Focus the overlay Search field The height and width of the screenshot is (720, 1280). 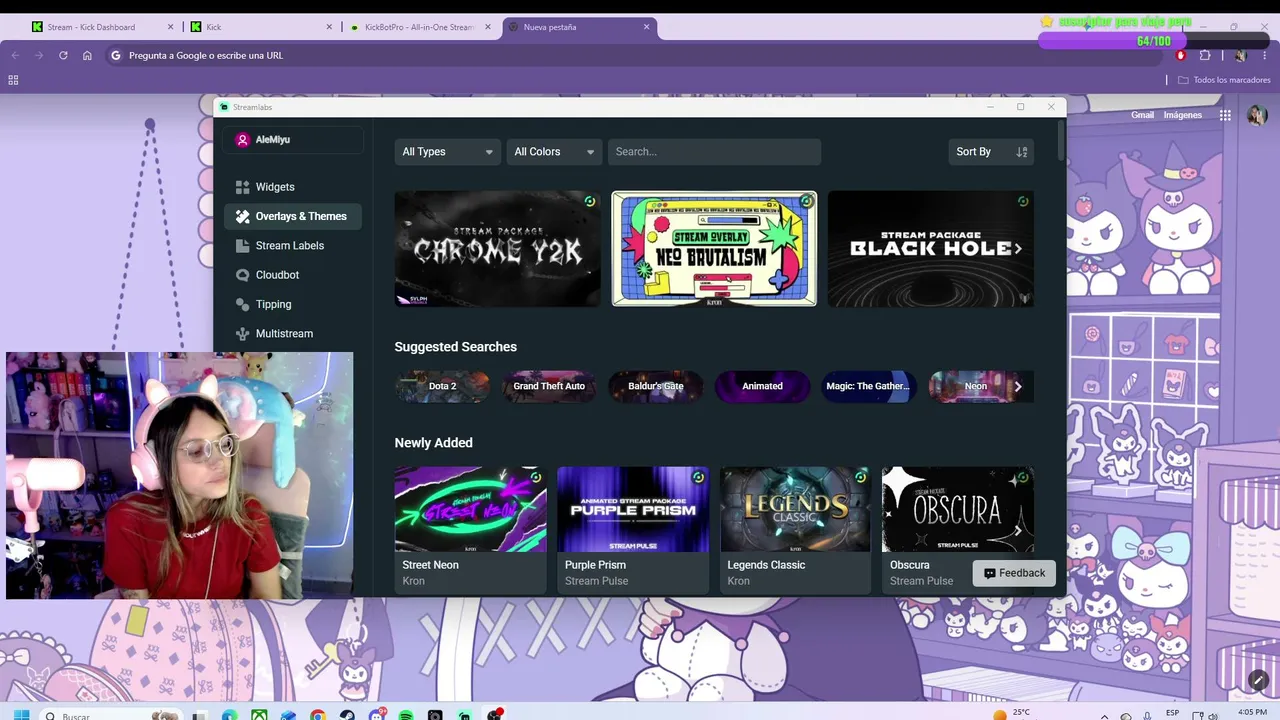[714, 152]
